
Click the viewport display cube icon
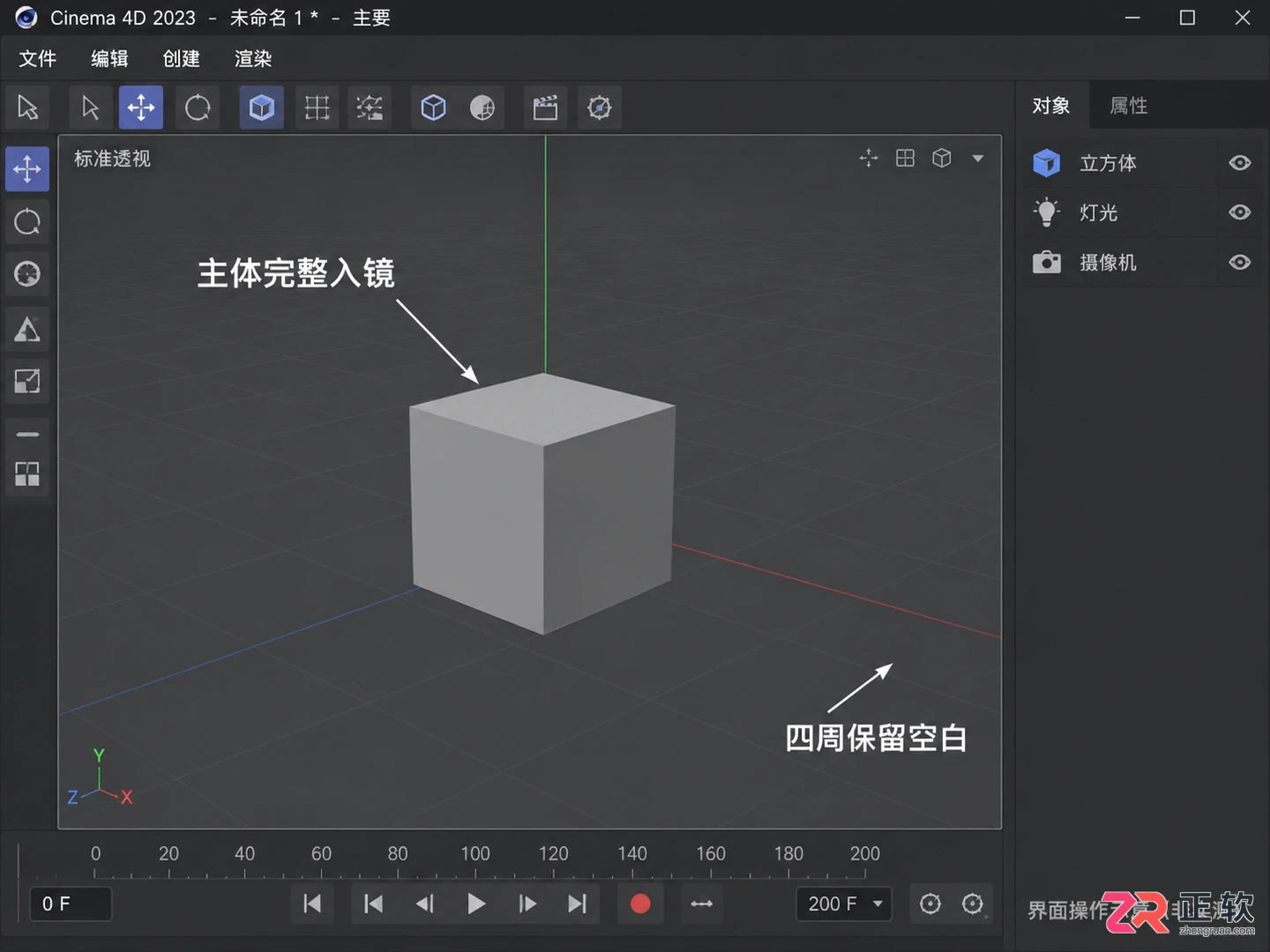[x=942, y=158]
